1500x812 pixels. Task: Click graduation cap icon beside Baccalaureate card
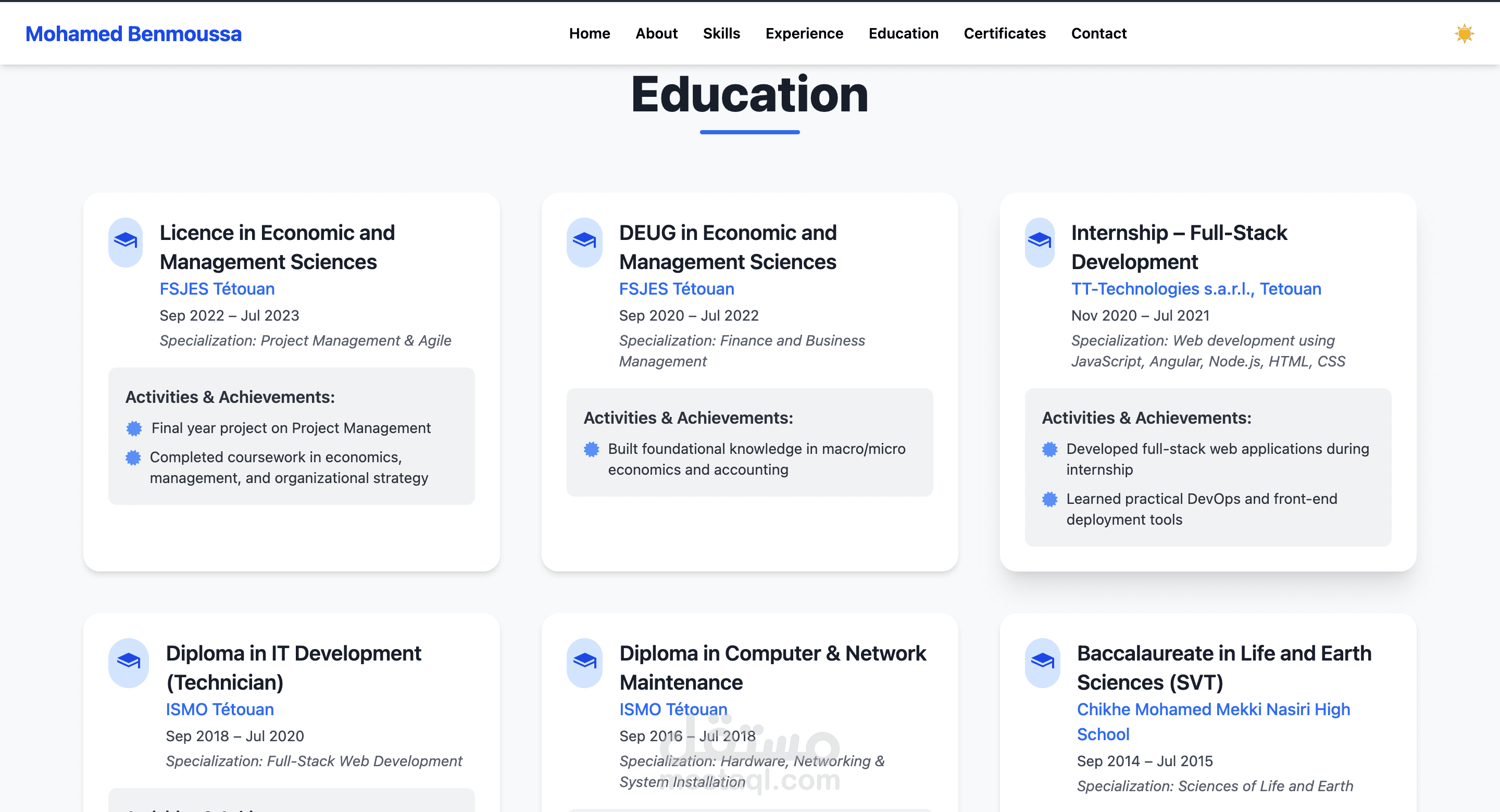click(1042, 662)
